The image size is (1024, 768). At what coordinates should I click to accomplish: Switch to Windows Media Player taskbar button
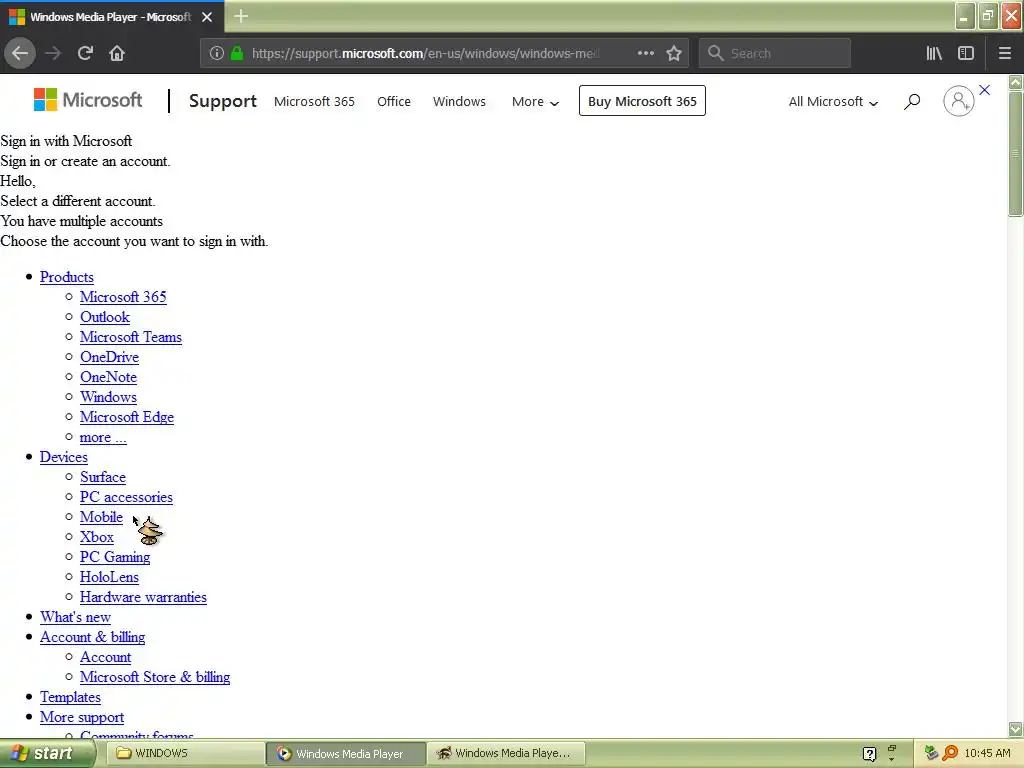point(346,754)
